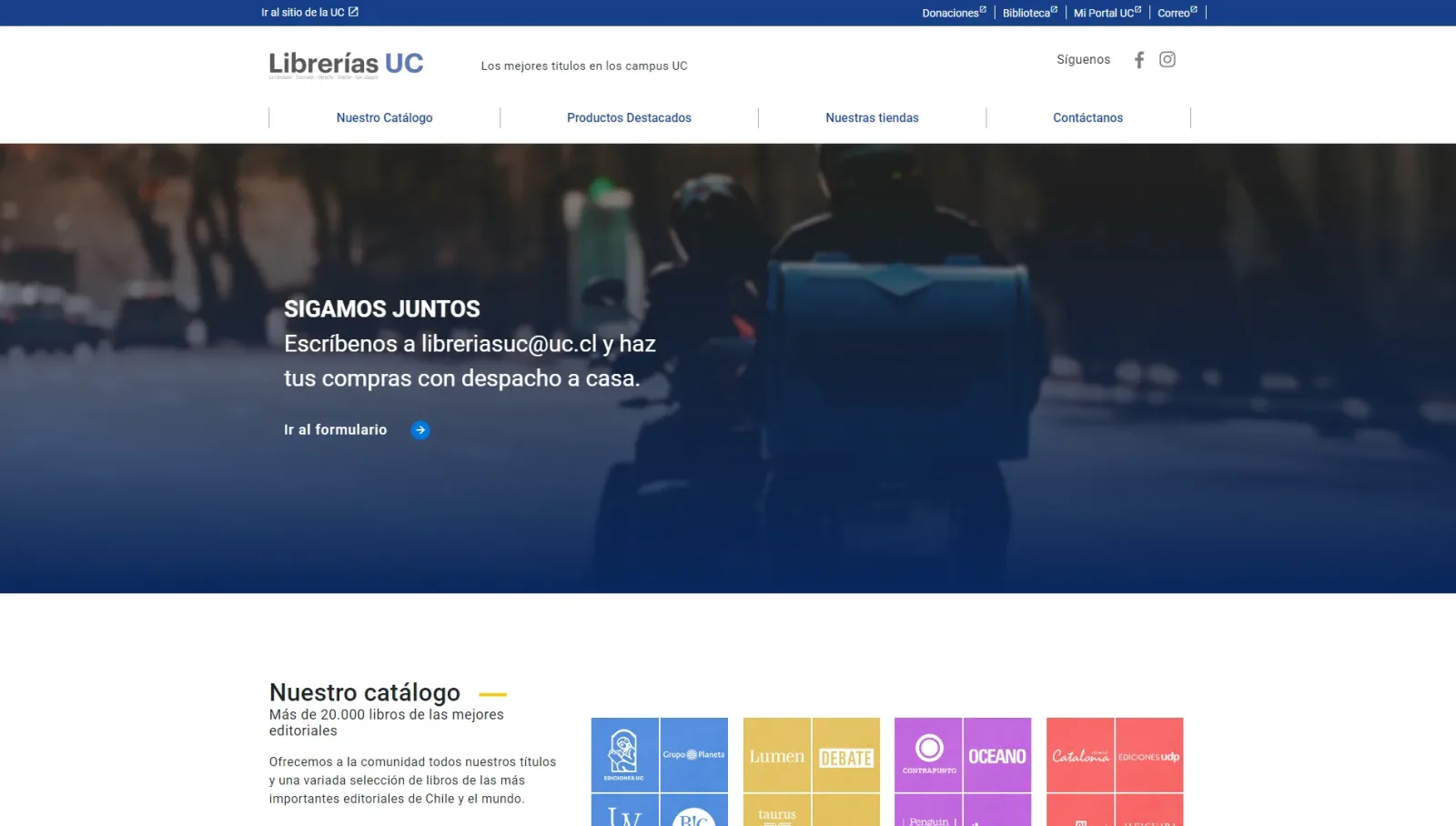Image resolution: width=1456 pixels, height=826 pixels.
Task: Follow the Ir al sitio de la UC link
Action: [309, 13]
